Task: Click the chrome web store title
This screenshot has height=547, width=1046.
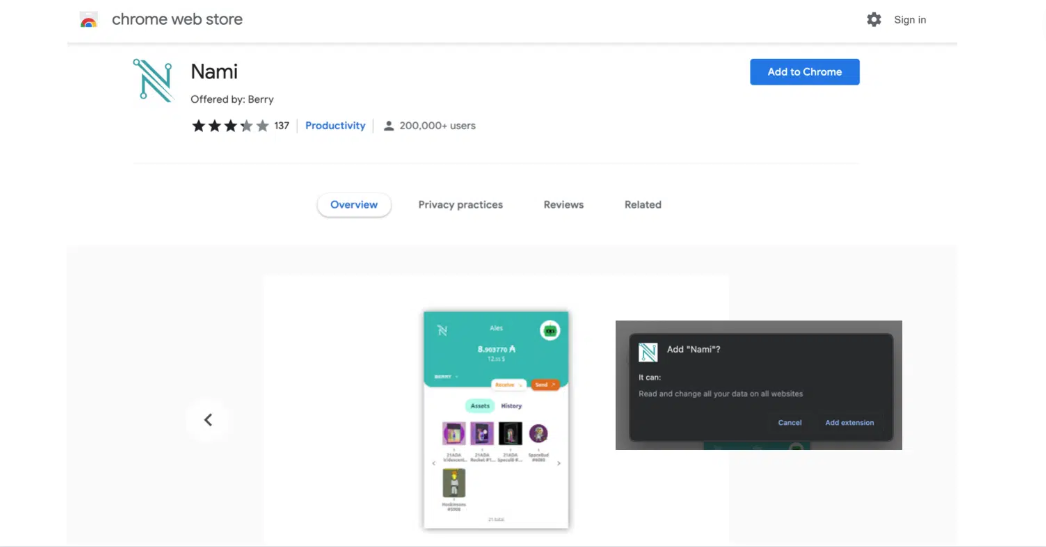Action: point(177,19)
